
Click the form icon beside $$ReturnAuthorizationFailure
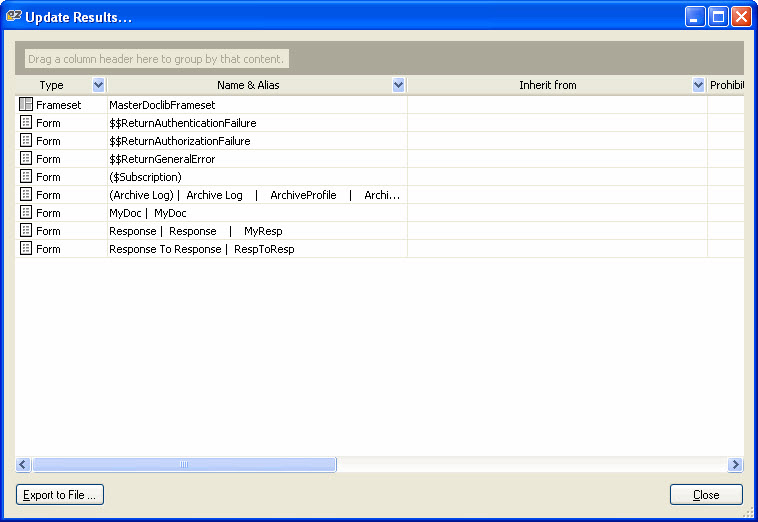coord(26,141)
